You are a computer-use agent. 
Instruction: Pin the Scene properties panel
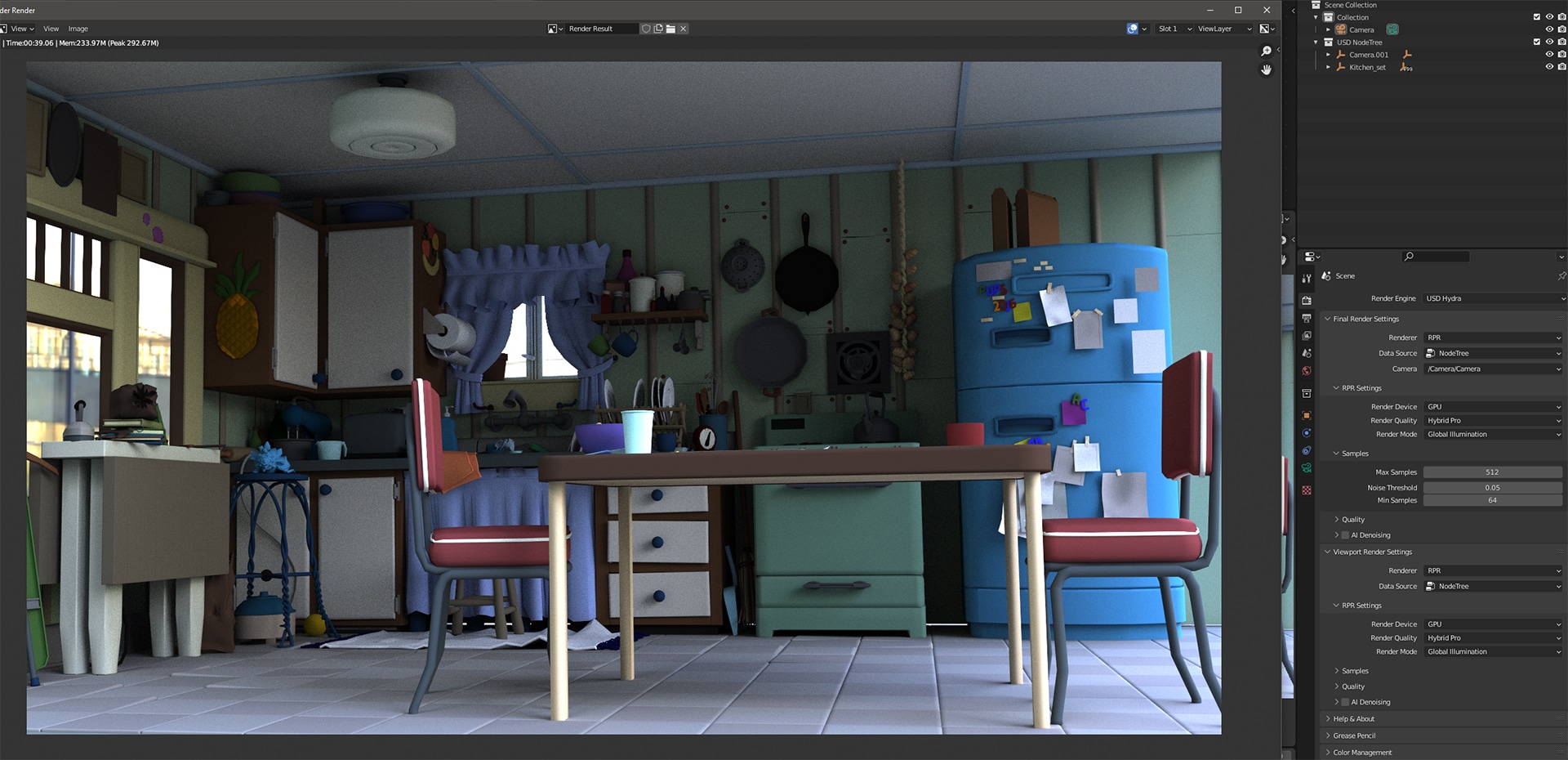[x=1561, y=276]
